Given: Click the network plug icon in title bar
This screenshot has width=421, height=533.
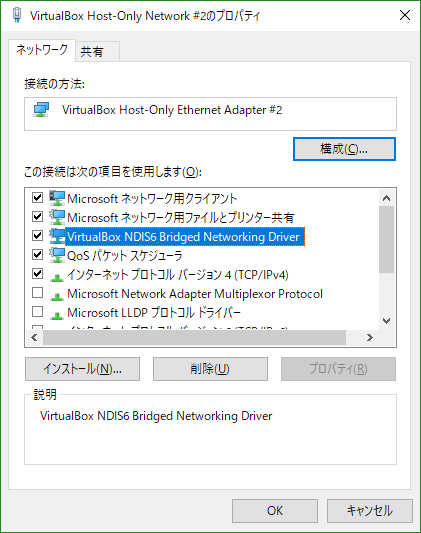Looking at the screenshot, I should (x=17, y=15).
